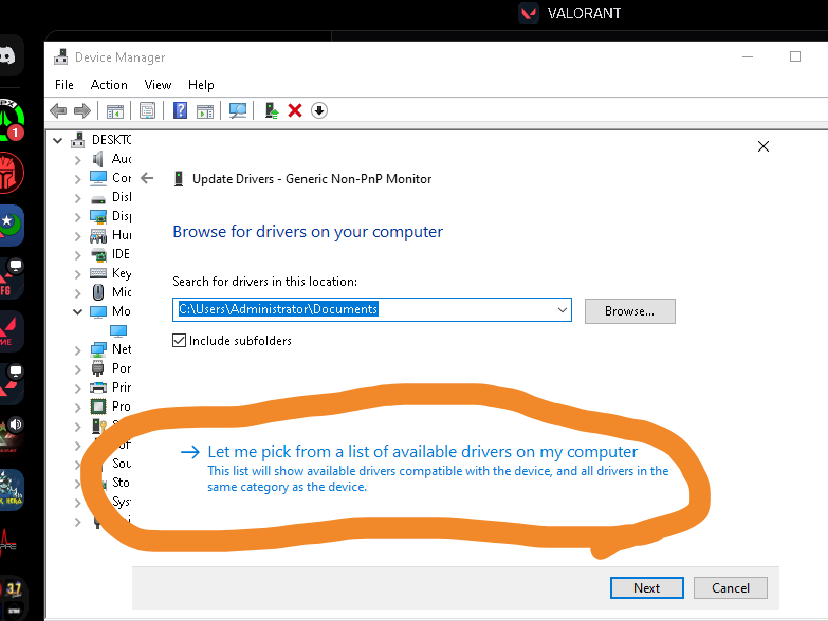Open the red helmet Discord server
The width and height of the screenshot is (828, 621).
(x=11, y=173)
